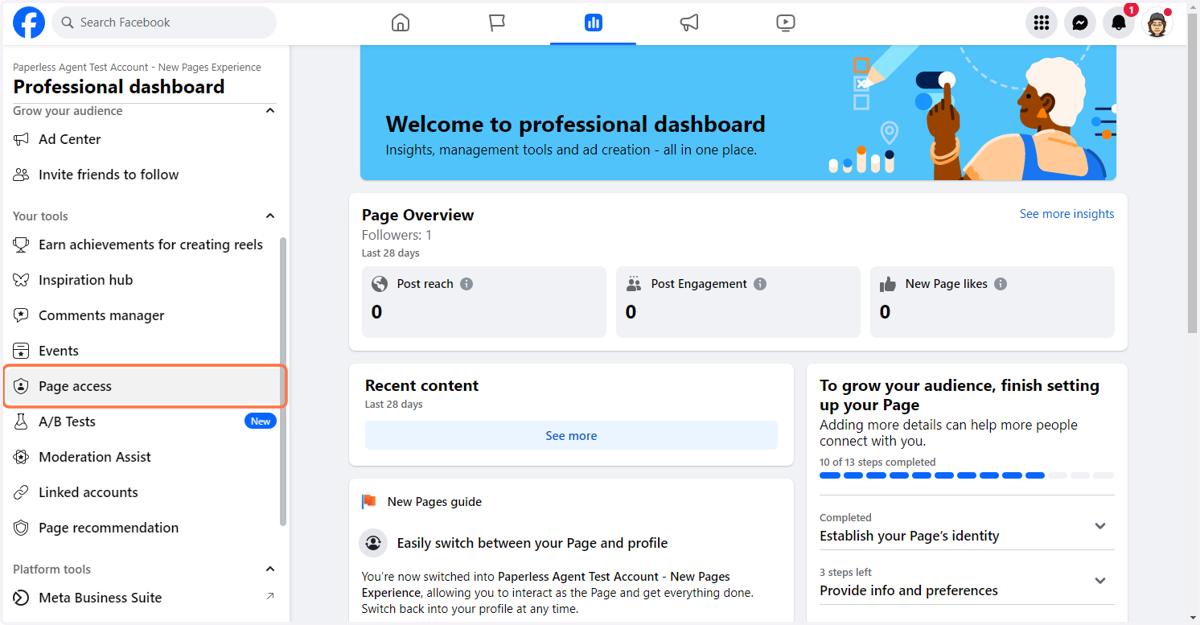The width and height of the screenshot is (1200, 625).
Task: Click the Facebook logo icon
Action: pos(29,22)
